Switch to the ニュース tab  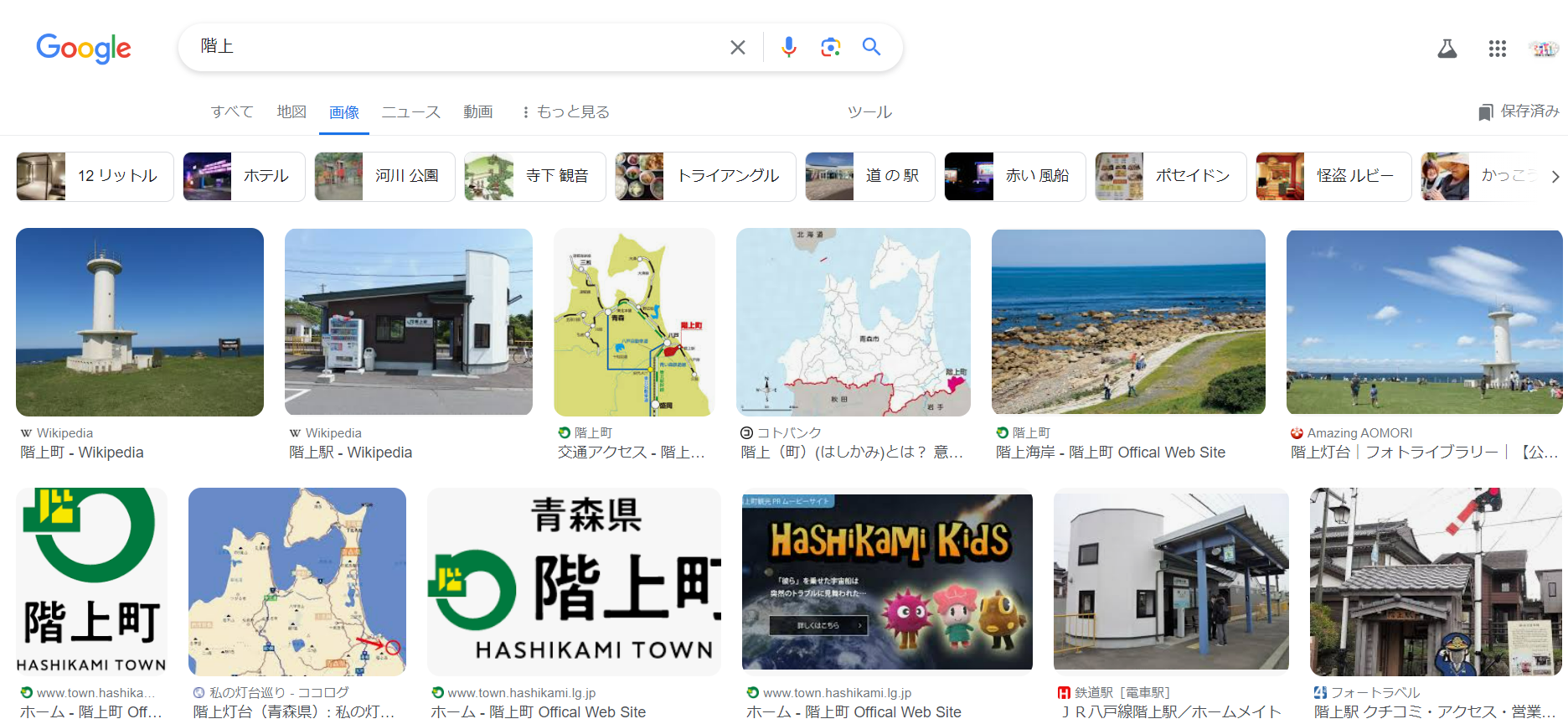[x=411, y=112]
